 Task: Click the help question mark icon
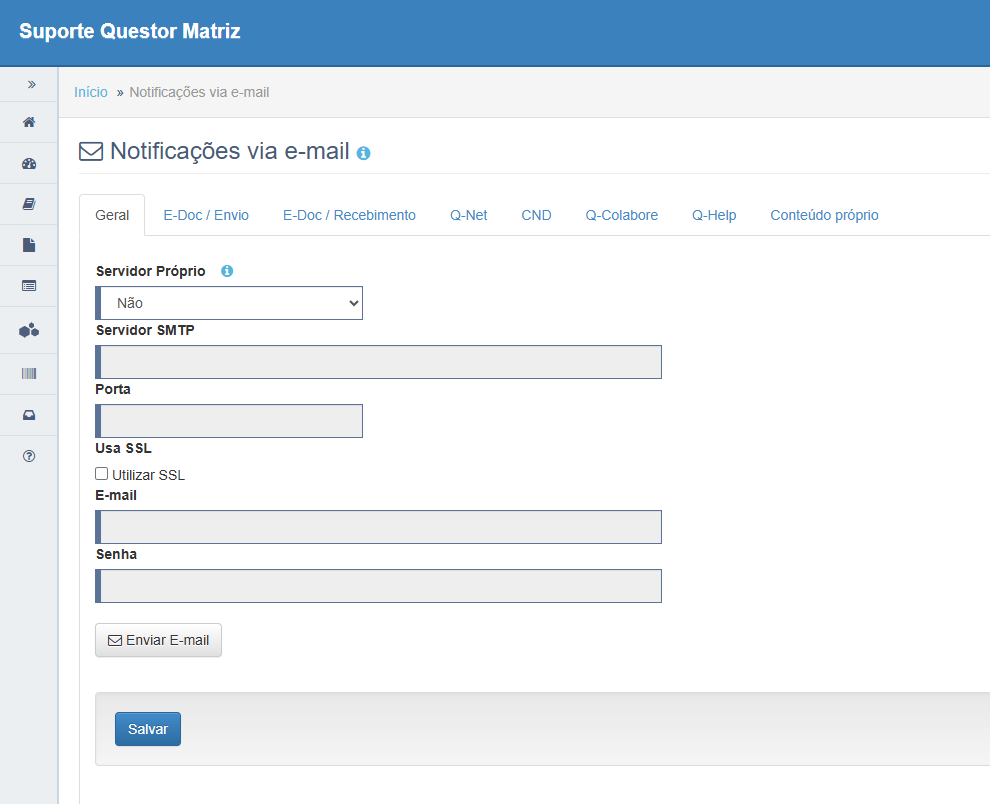tap(29, 456)
